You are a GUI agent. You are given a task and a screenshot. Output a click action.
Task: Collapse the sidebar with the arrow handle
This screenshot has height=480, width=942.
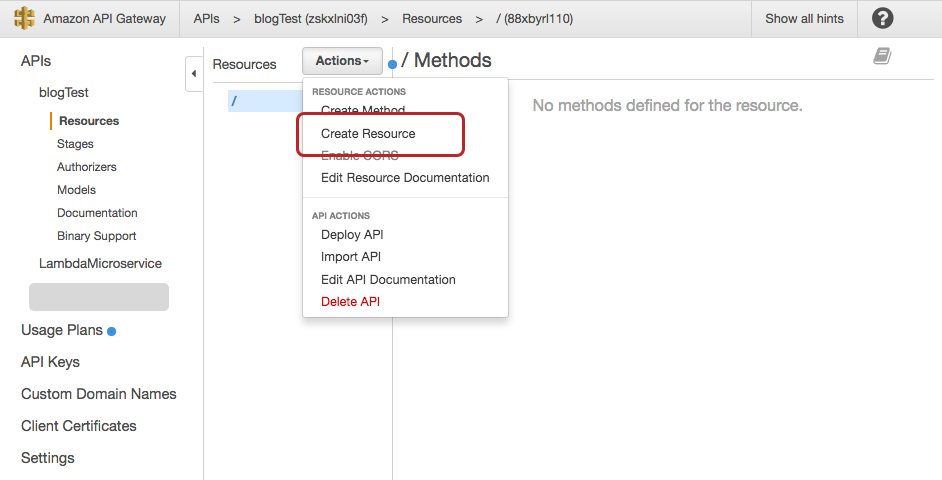pyautogui.click(x=194, y=74)
